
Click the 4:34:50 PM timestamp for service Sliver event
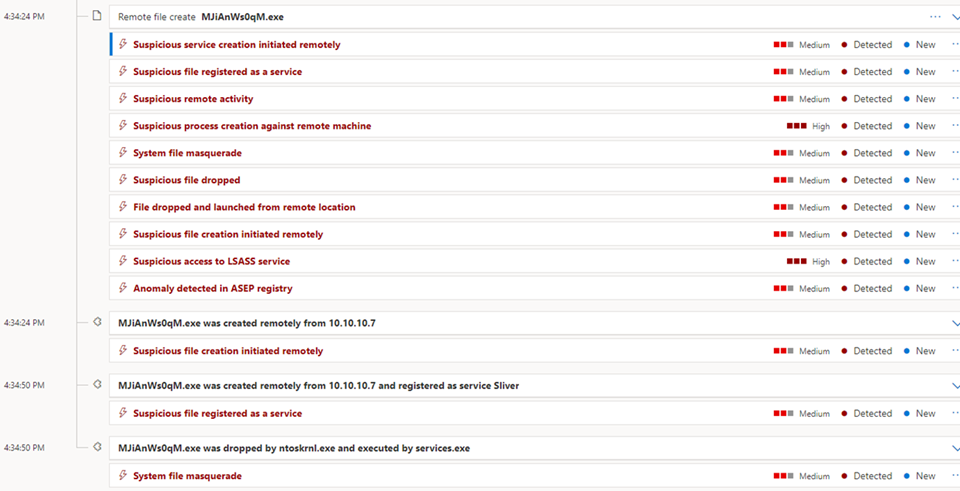[x=24, y=385]
